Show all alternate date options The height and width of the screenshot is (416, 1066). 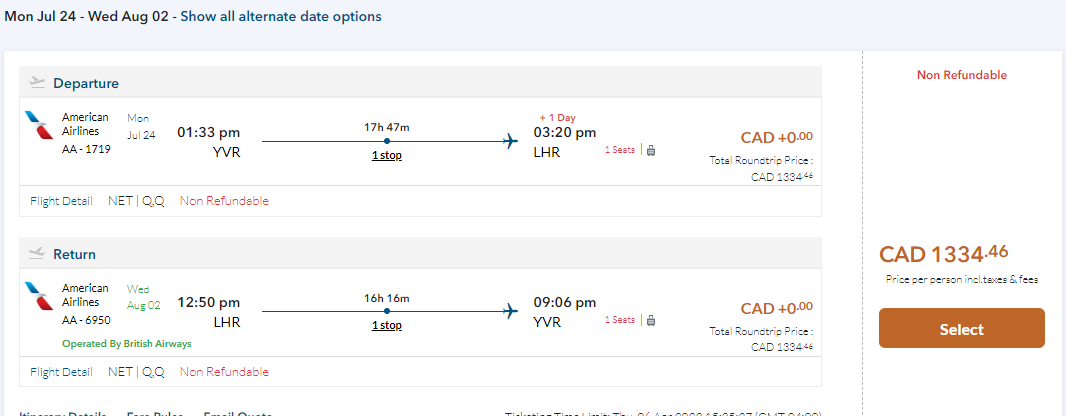pos(280,17)
